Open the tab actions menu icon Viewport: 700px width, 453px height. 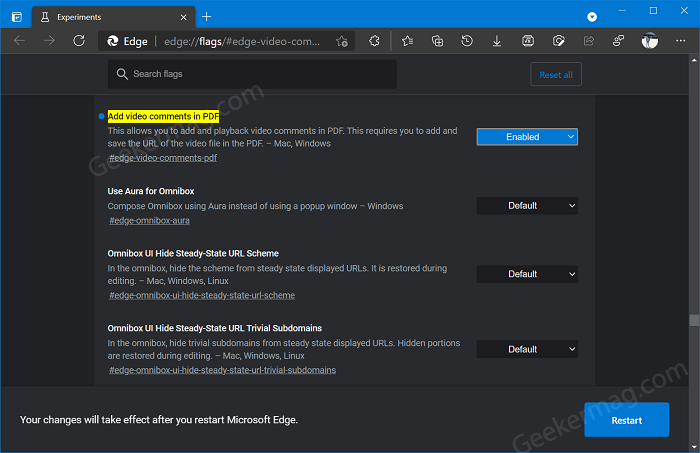[x=17, y=17]
